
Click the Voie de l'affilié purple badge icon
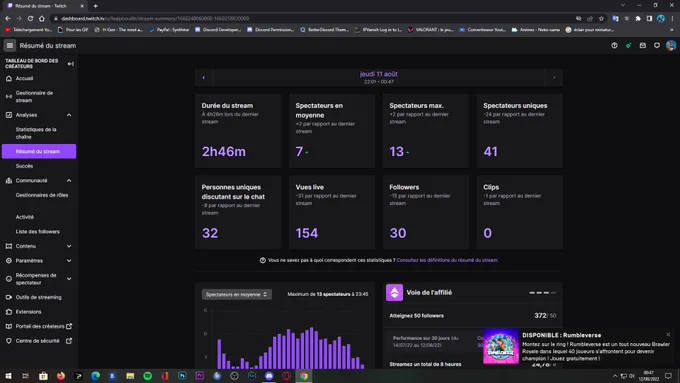pyautogui.click(x=394, y=293)
